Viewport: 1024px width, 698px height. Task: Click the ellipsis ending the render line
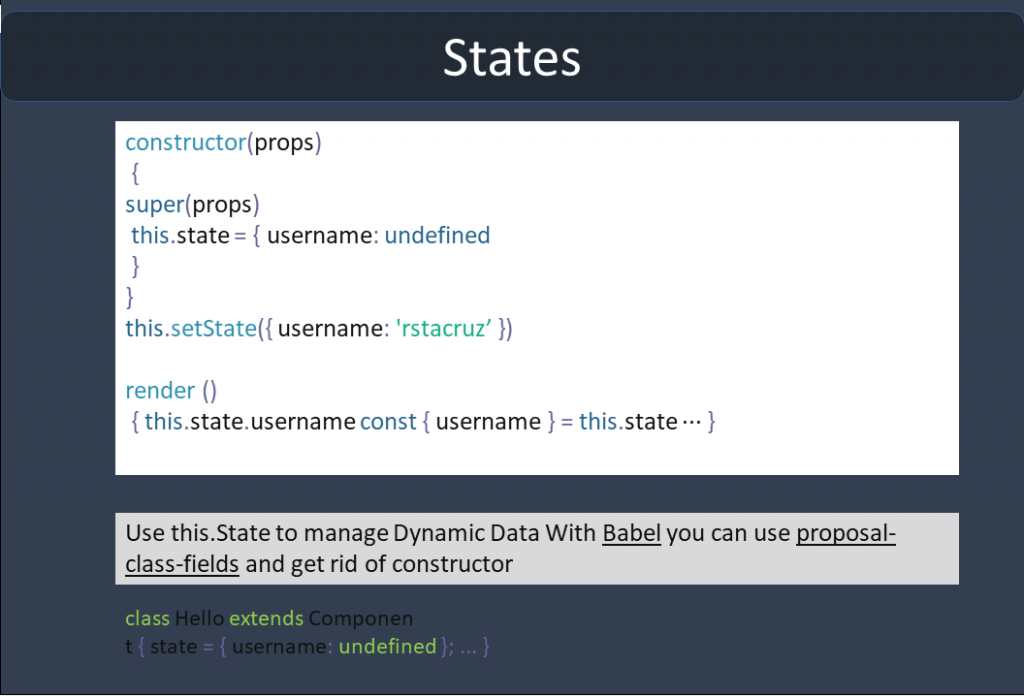click(691, 422)
